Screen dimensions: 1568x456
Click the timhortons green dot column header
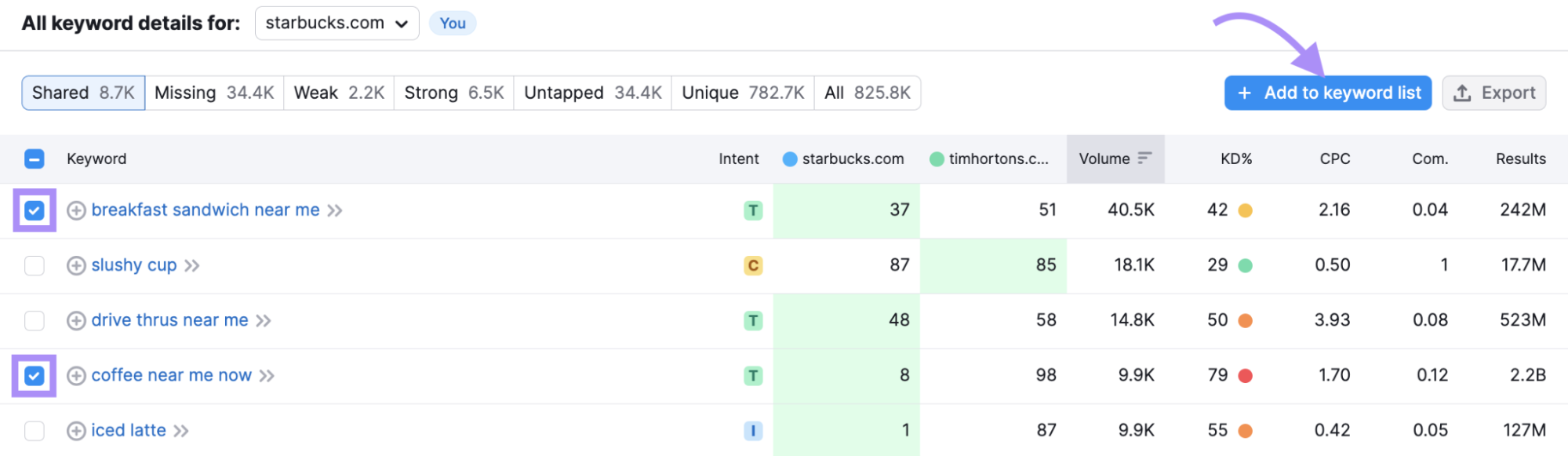coord(988,159)
